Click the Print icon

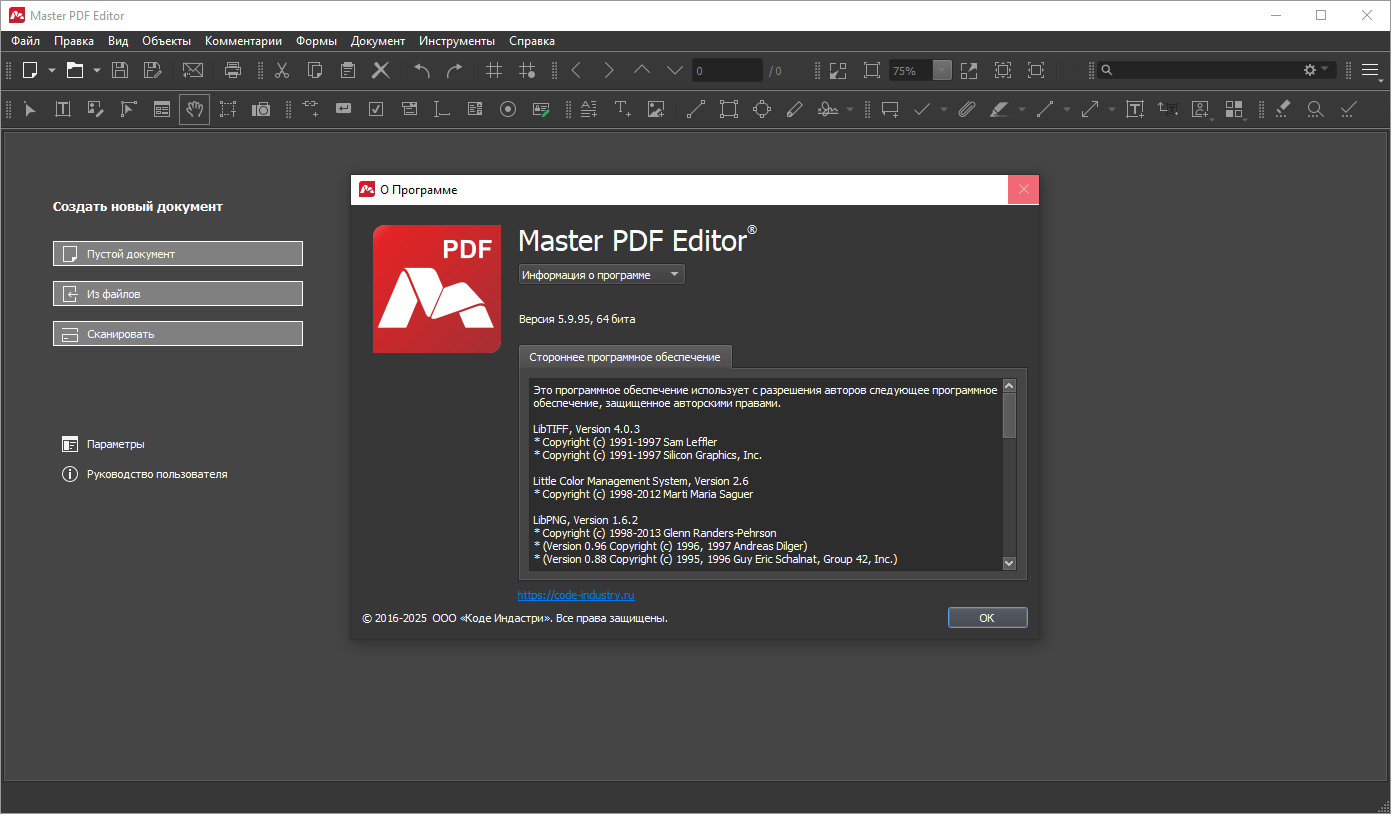click(x=233, y=70)
